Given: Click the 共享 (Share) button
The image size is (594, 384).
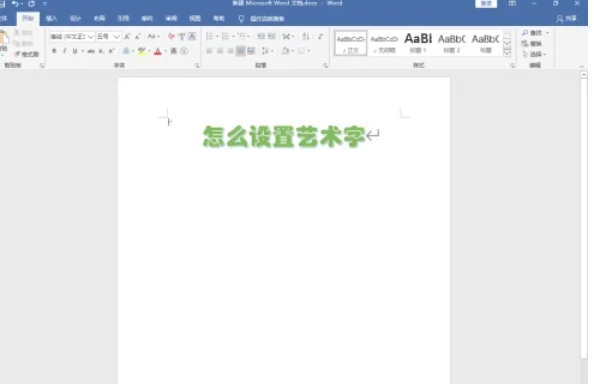Looking at the screenshot, I should [566, 19].
